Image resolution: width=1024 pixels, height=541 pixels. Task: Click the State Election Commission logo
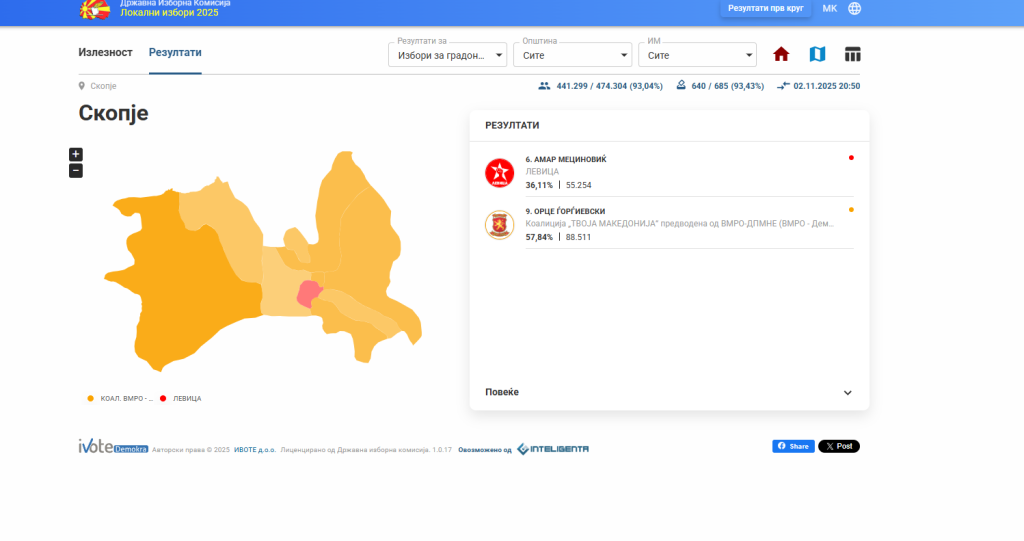click(x=95, y=9)
